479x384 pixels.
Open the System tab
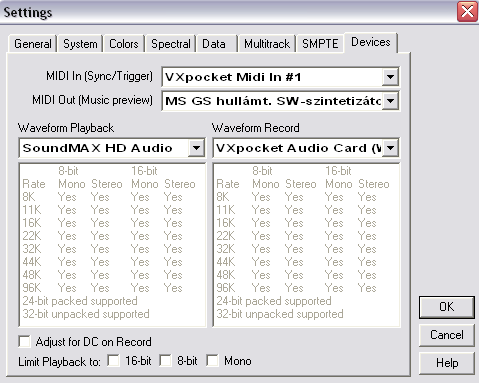coord(80,44)
